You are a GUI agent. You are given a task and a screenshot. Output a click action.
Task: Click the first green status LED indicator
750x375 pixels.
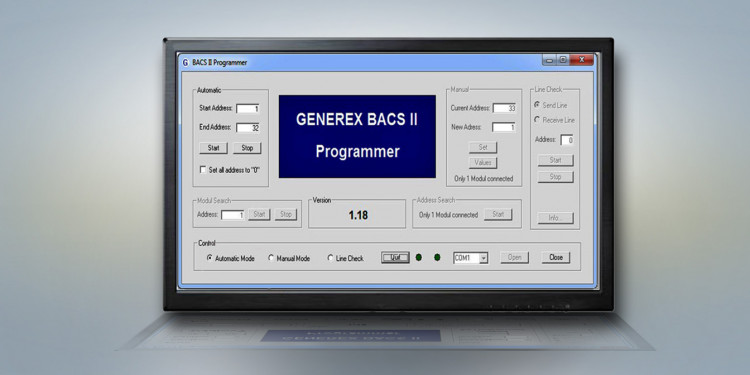click(419, 257)
